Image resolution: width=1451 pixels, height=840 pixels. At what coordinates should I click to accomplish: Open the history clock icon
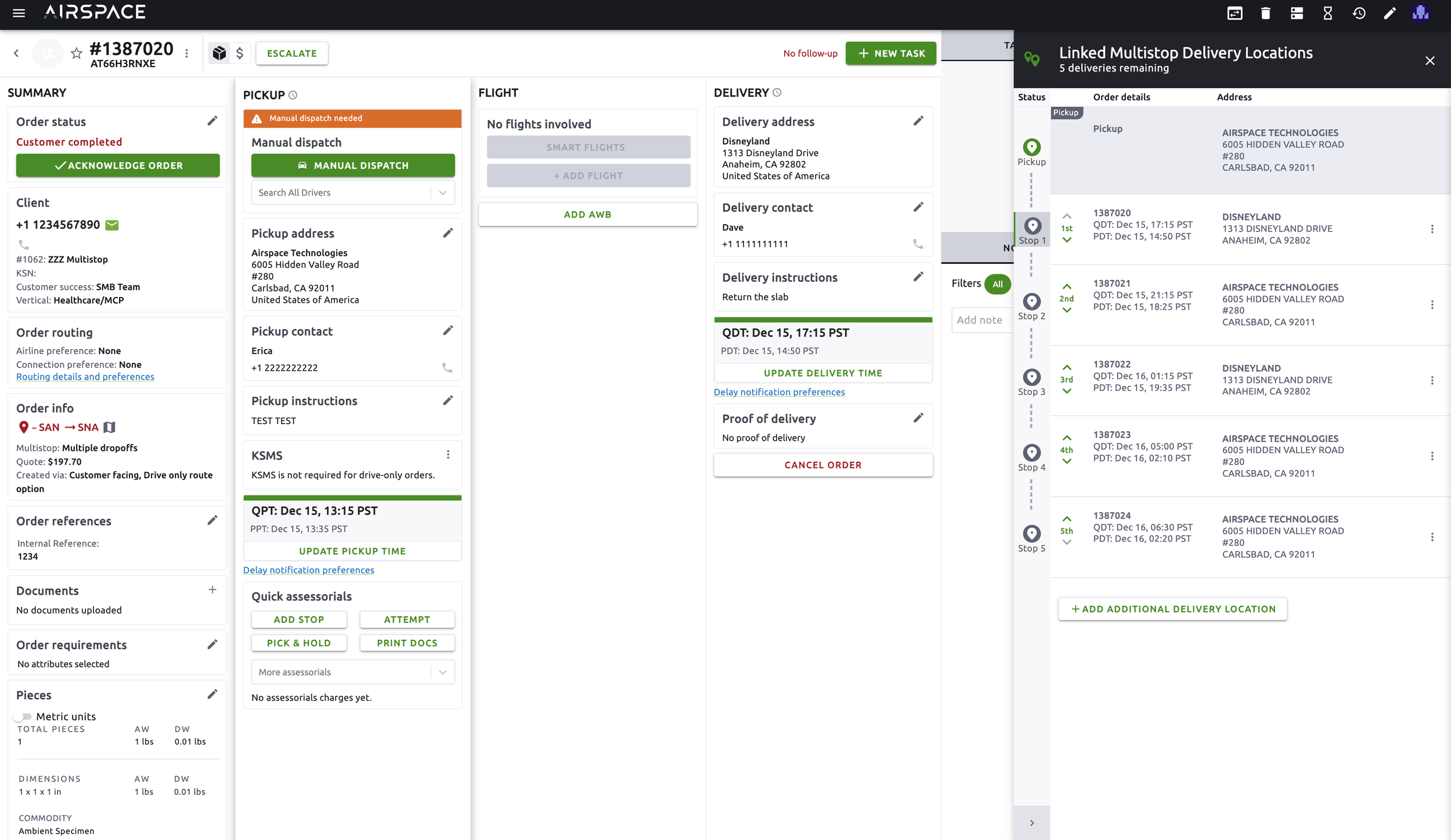click(x=1359, y=13)
